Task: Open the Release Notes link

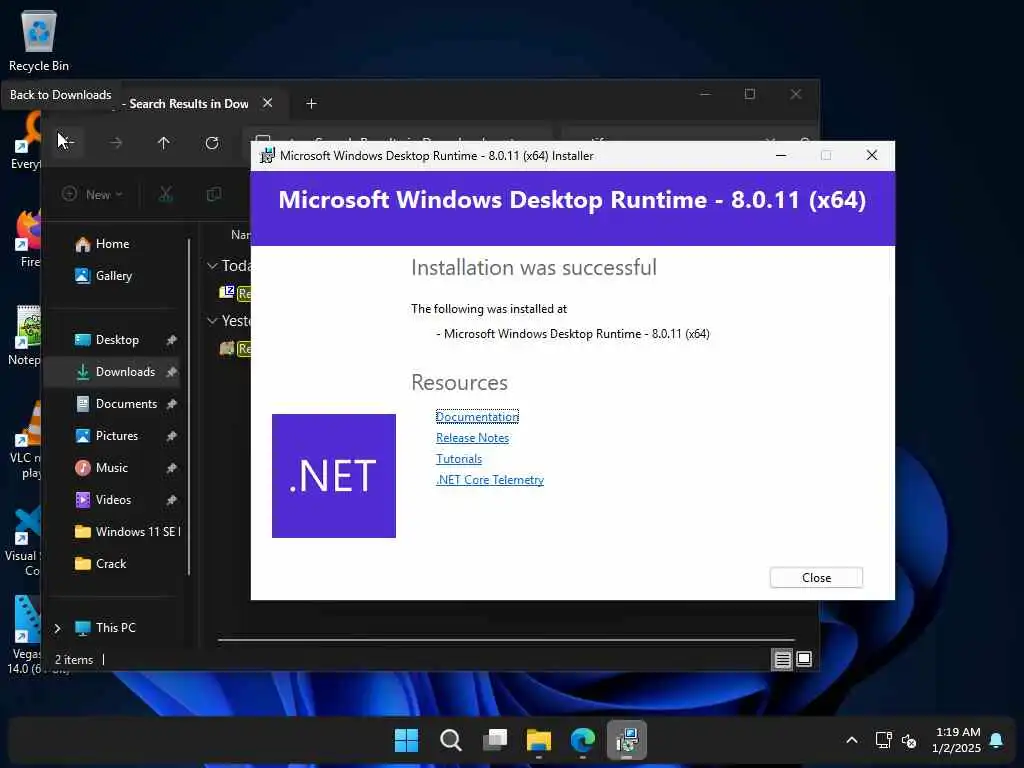Action: point(472,438)
